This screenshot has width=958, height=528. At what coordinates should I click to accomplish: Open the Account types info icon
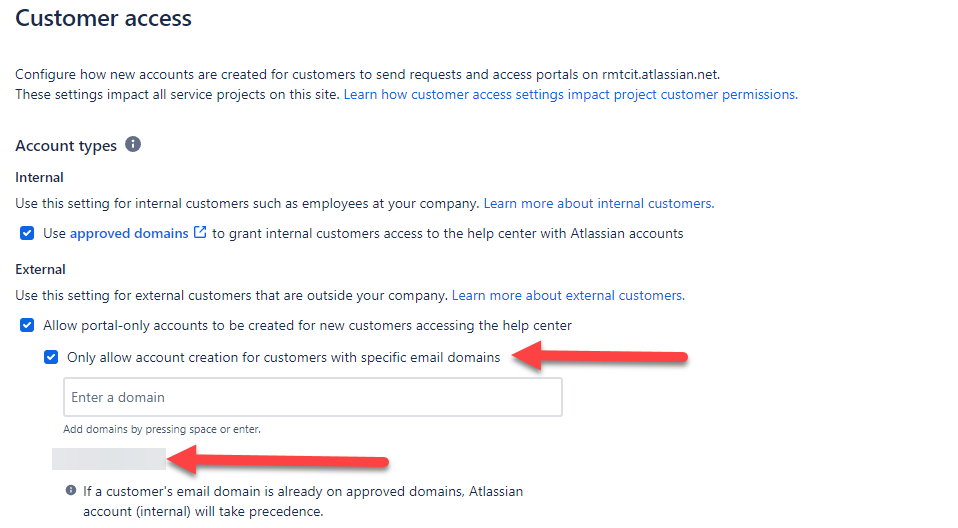[x=133, y=144]
